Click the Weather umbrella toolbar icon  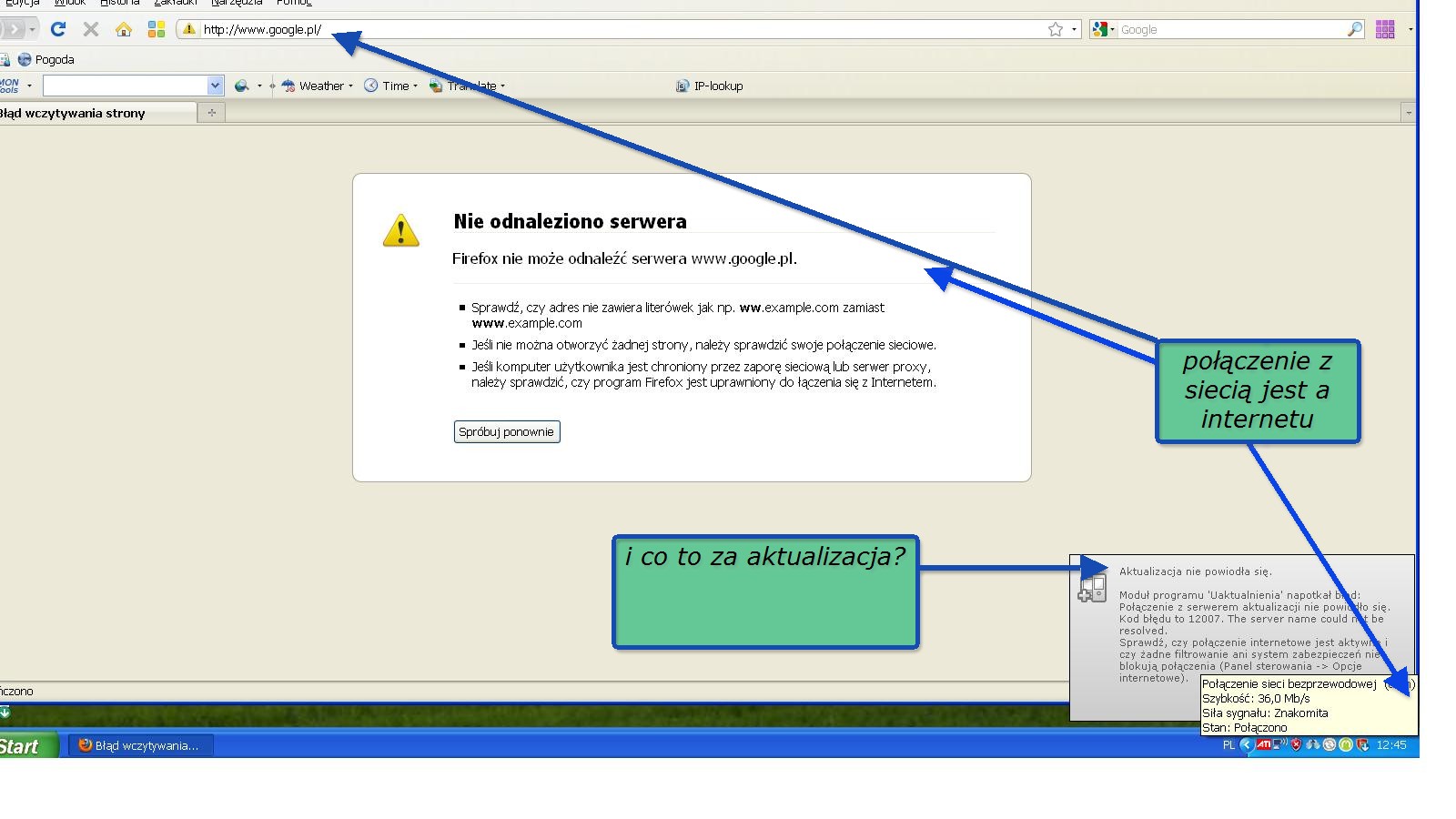(x=288, y=86)
